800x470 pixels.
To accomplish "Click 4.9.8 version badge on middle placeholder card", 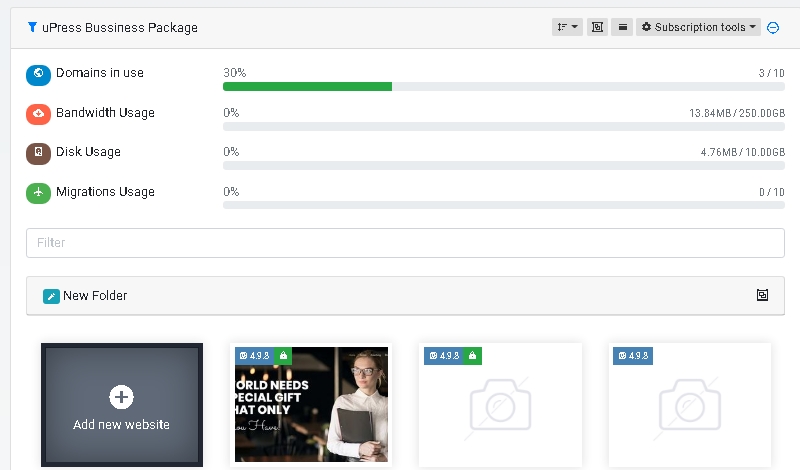I will coord(443,356).
